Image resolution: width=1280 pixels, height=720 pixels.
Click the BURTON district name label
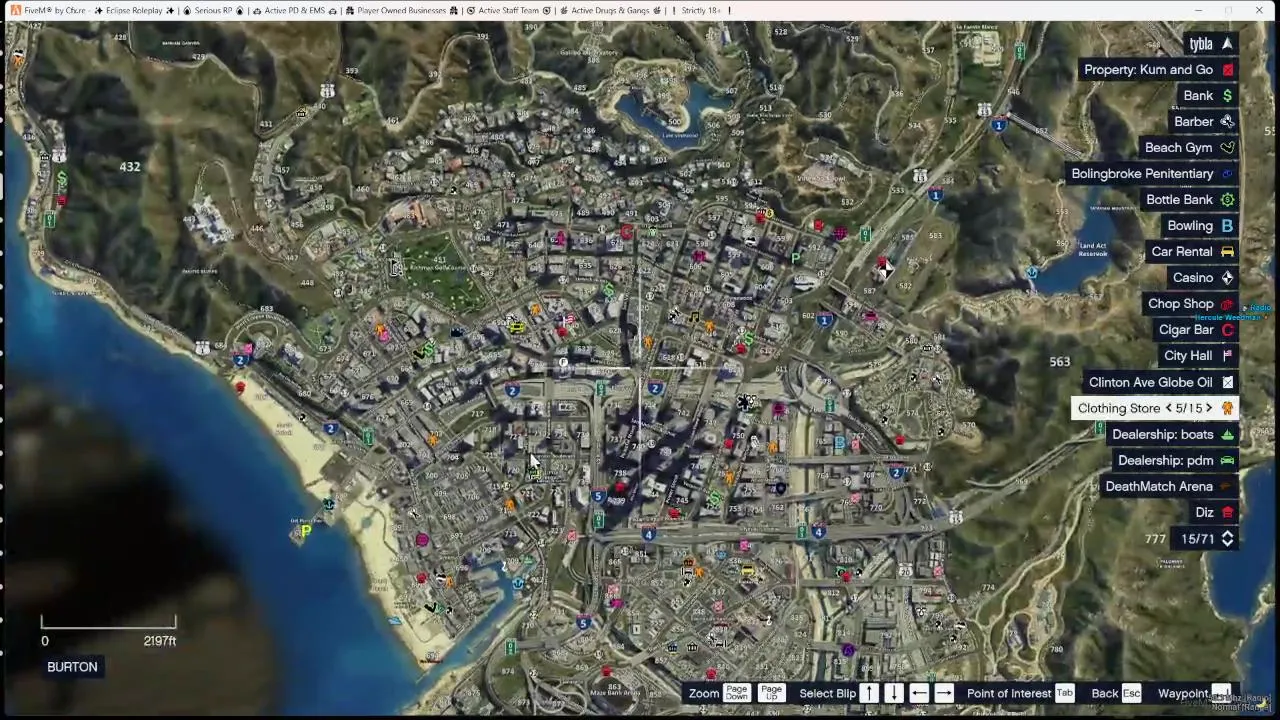coord(72,667)
